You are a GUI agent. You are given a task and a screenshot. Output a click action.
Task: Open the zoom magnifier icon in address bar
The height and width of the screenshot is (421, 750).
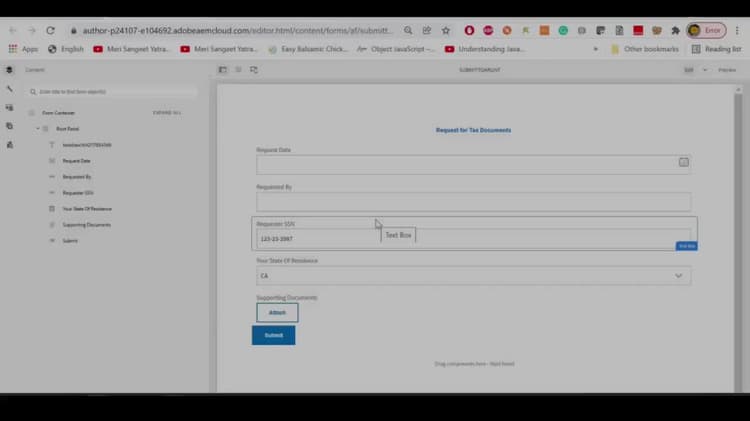click(408, 31)
